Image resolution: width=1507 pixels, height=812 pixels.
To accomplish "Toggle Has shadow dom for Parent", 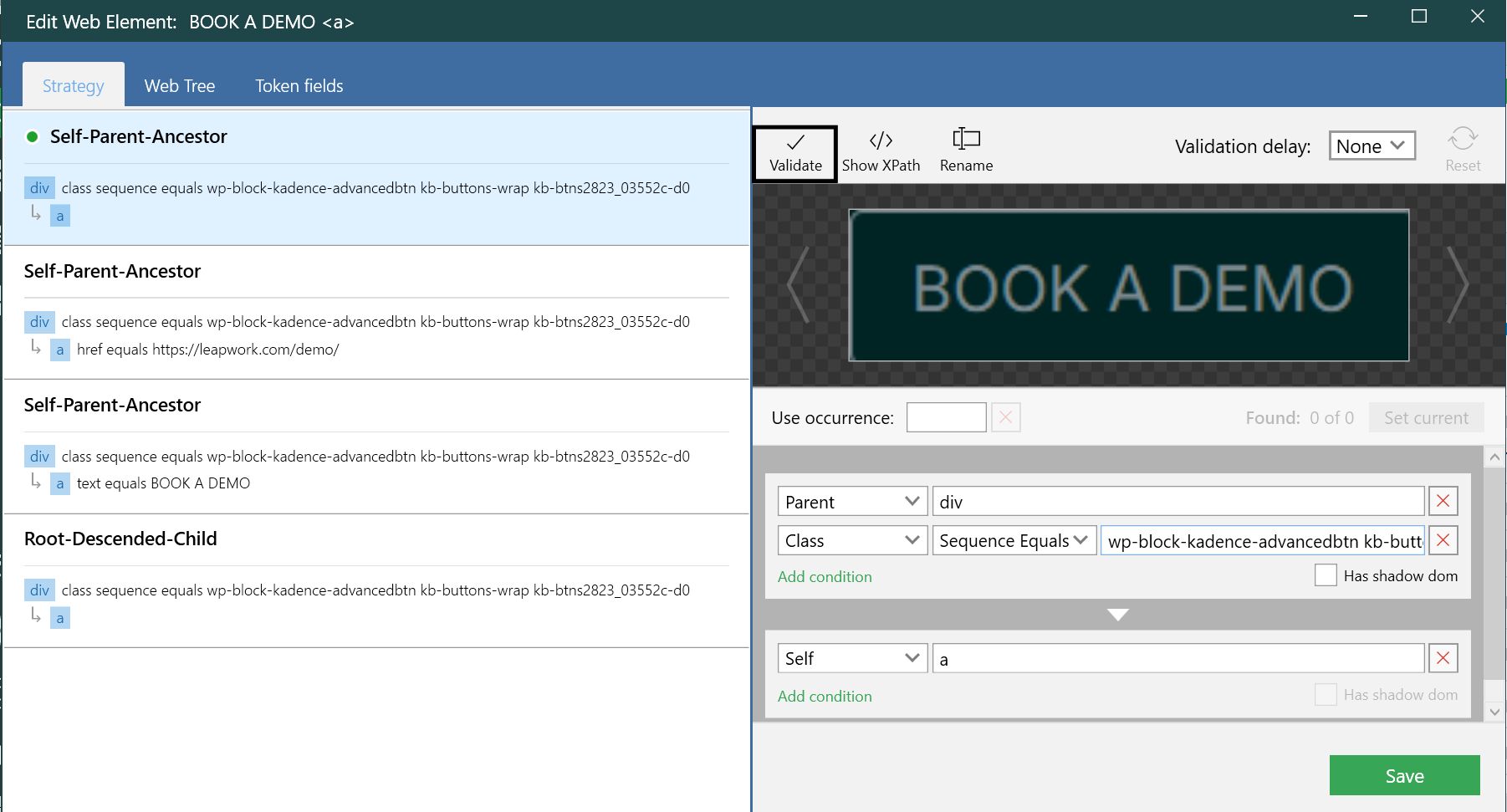I will point(1326,575).
